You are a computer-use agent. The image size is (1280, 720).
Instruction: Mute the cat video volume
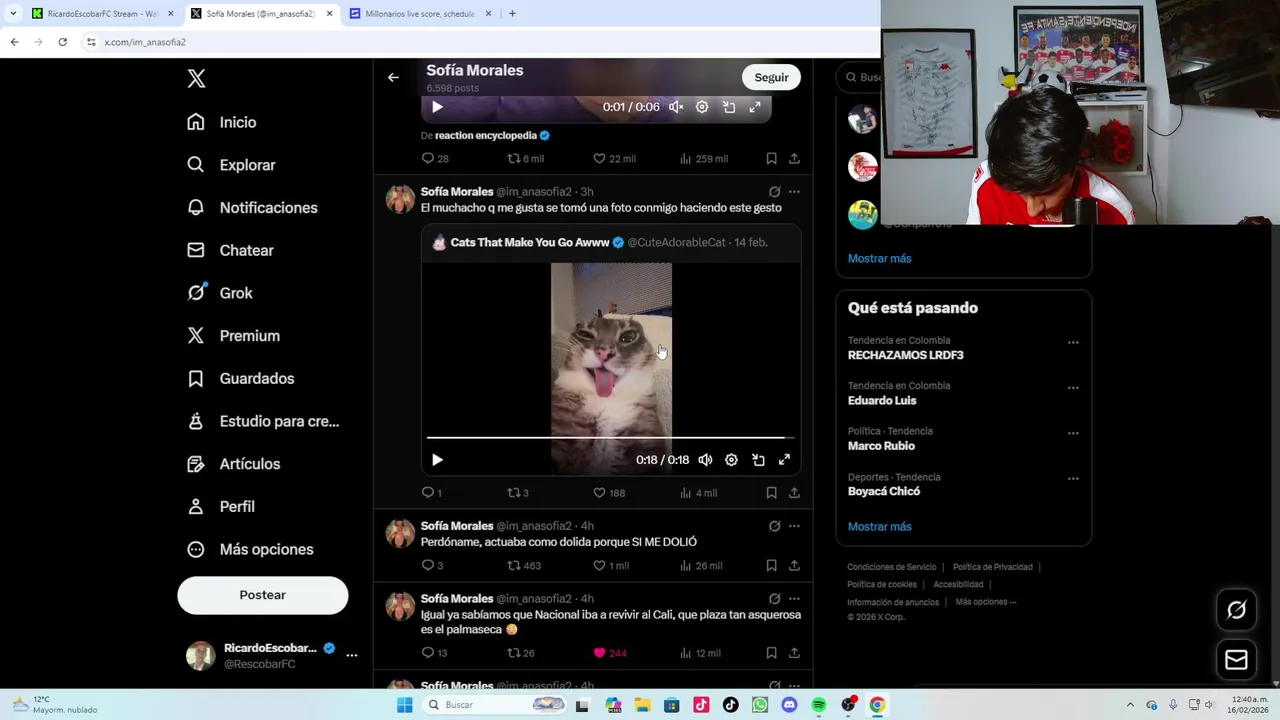pos(705,460)
